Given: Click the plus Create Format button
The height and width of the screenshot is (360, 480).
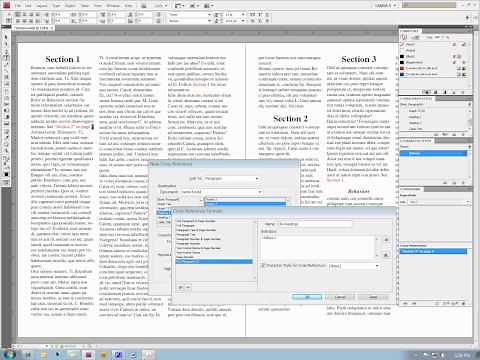Looking at the screenshot, I should click(181, 287).
